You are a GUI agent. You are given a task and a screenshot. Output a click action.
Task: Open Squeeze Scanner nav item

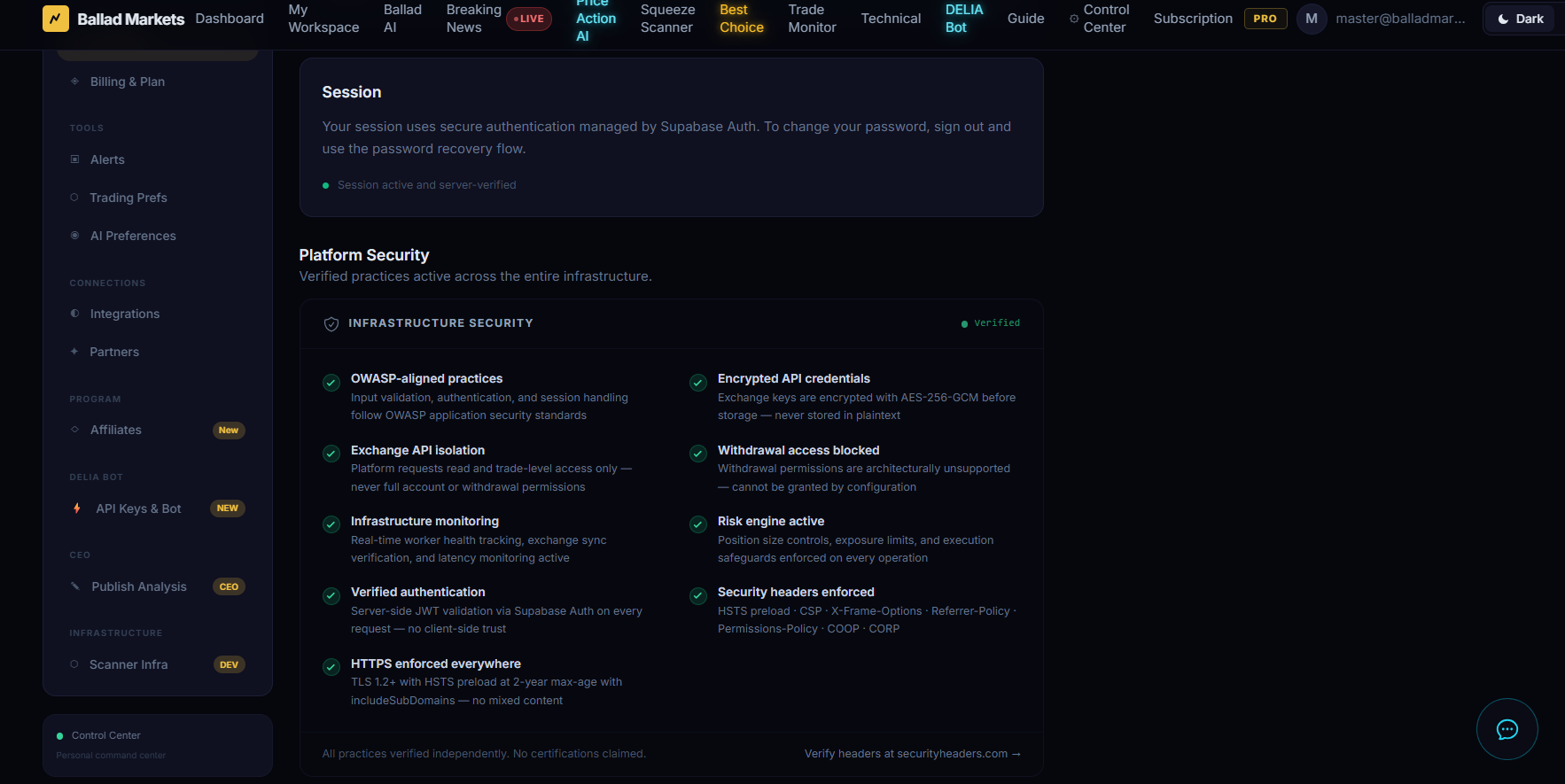click(667, 19)
